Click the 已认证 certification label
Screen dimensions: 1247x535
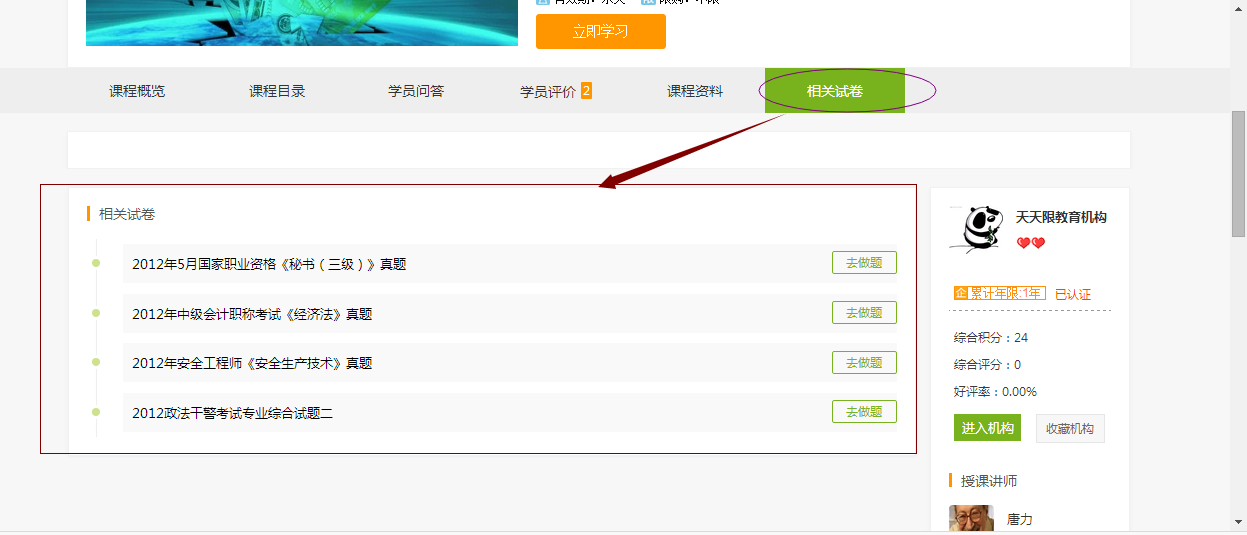point(1073,294)
